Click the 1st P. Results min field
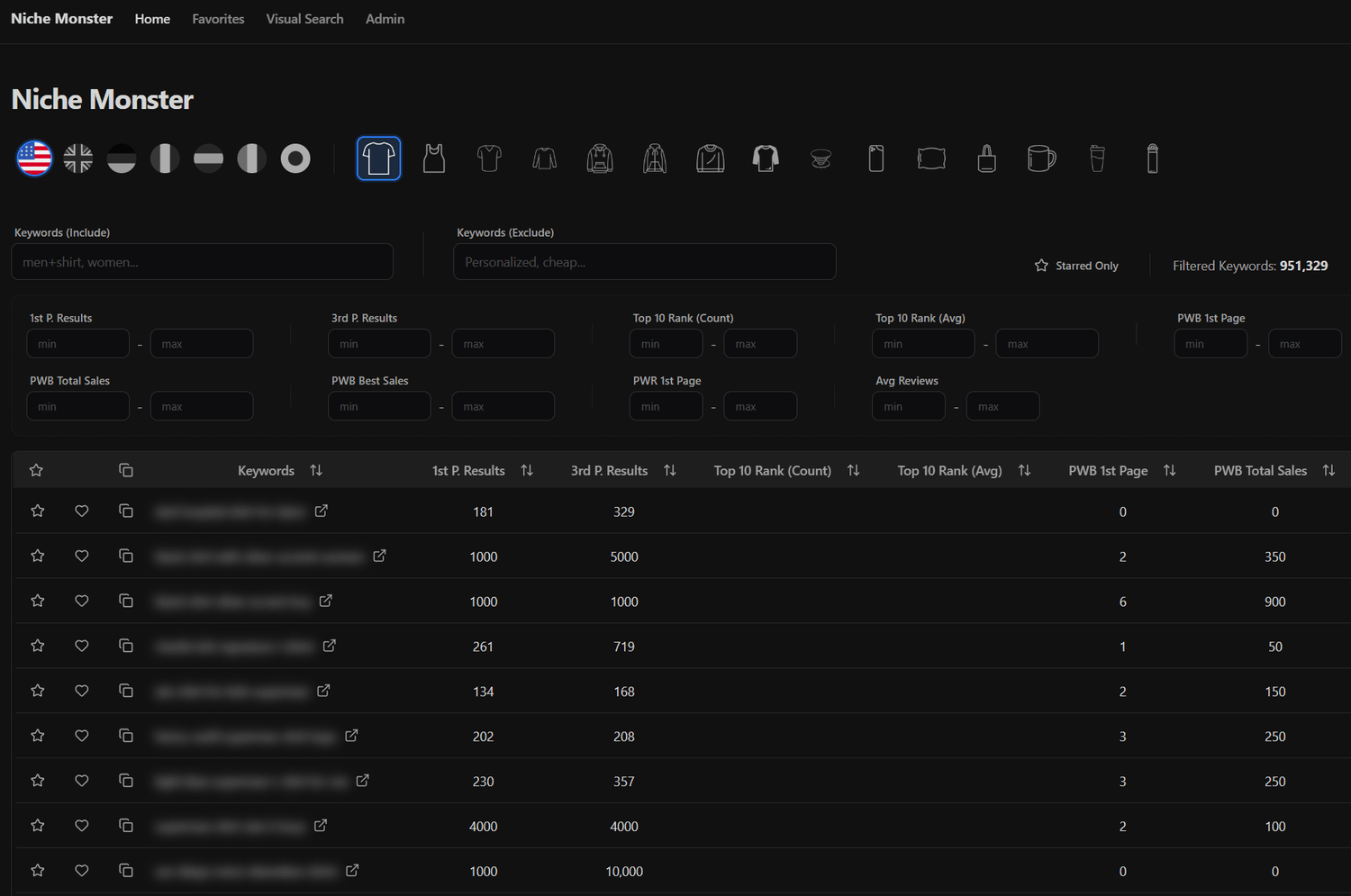This screenshot has height=896, width=1351. pos(78,344)
